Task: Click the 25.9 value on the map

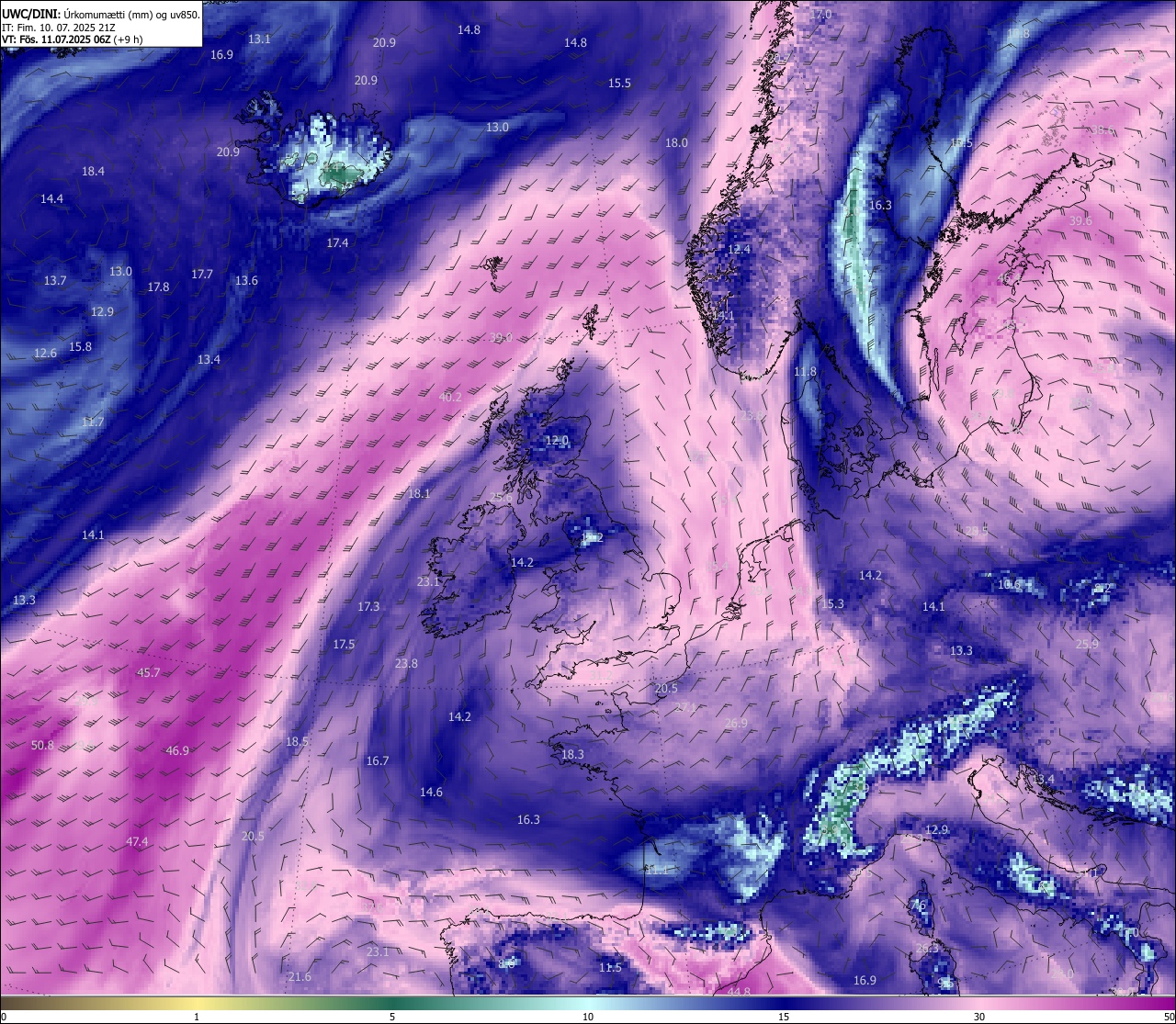Action: (x=1087, y=644)
